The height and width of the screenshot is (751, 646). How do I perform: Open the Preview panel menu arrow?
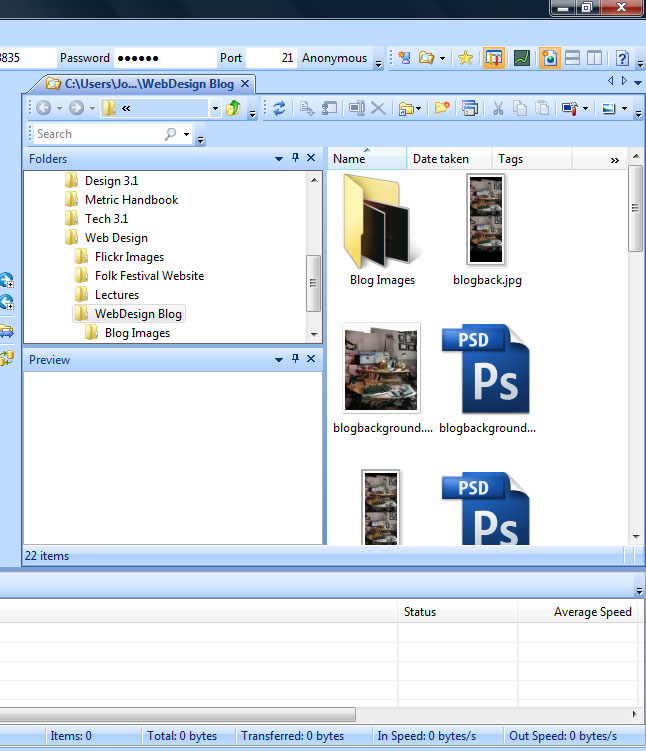pos(279,359)
